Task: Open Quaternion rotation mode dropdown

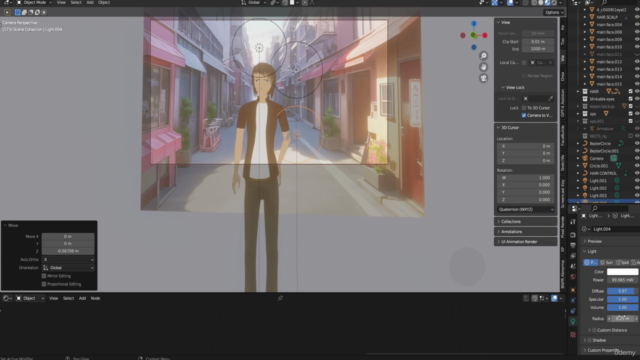Action: tap(526, 209)
